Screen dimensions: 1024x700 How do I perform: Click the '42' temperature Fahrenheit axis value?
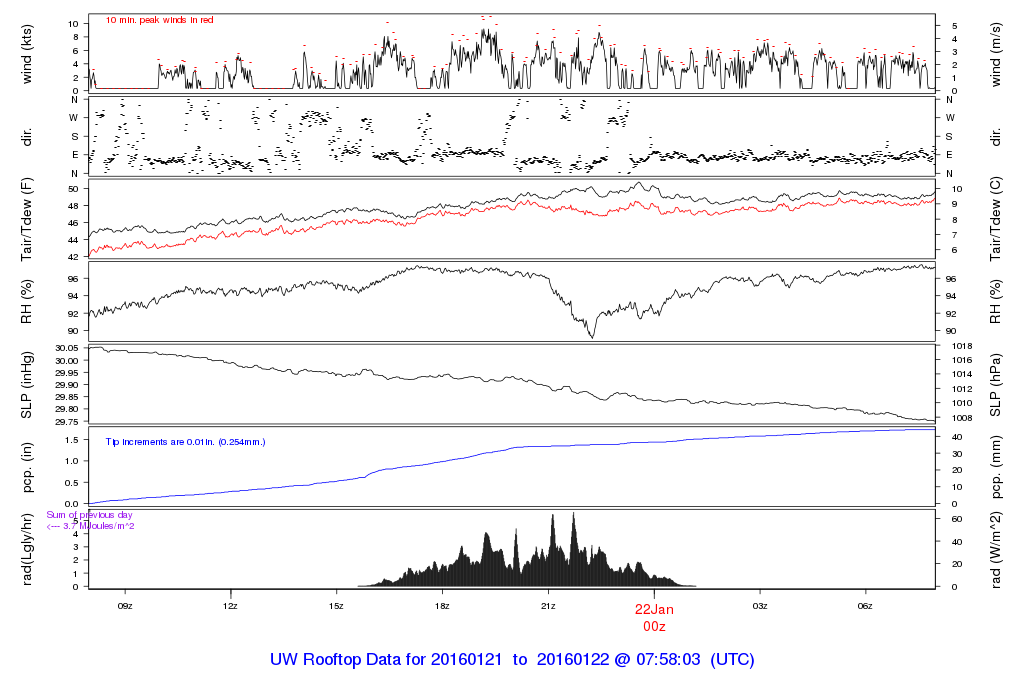click(74, 257)
